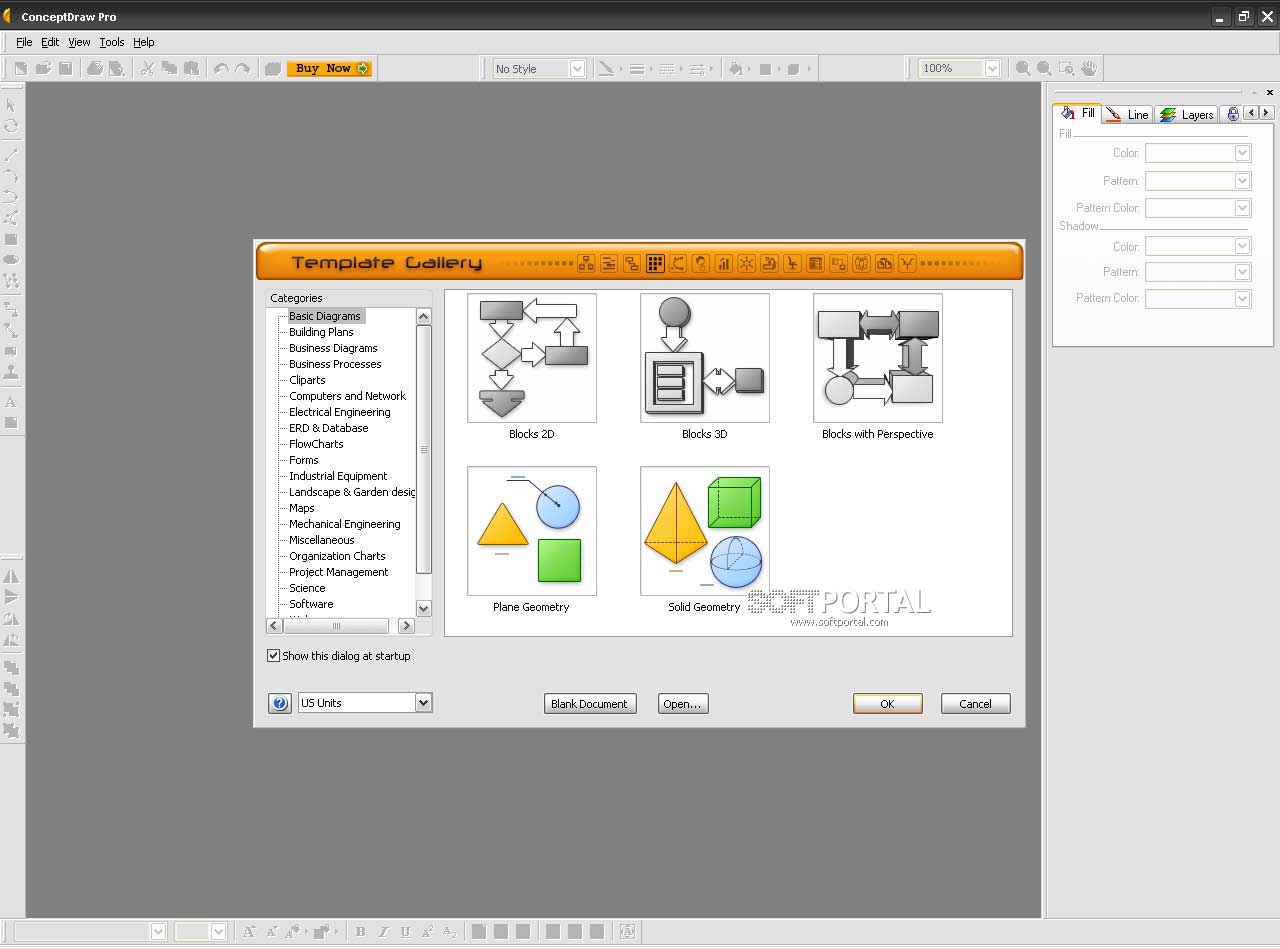Open the Shadow Pattern dropdown
Screen dimensions: 1280x949
1242,272
